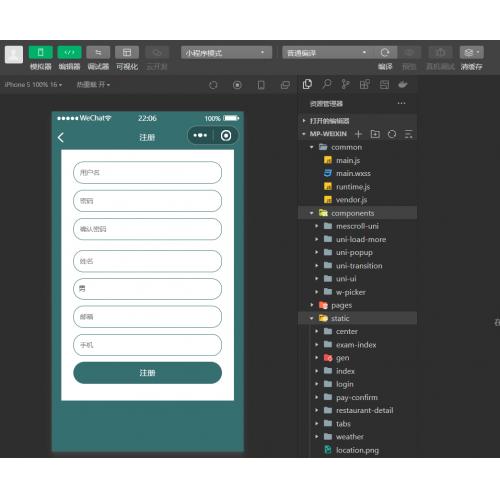Open the clear cache layers icon

[471, 53]
